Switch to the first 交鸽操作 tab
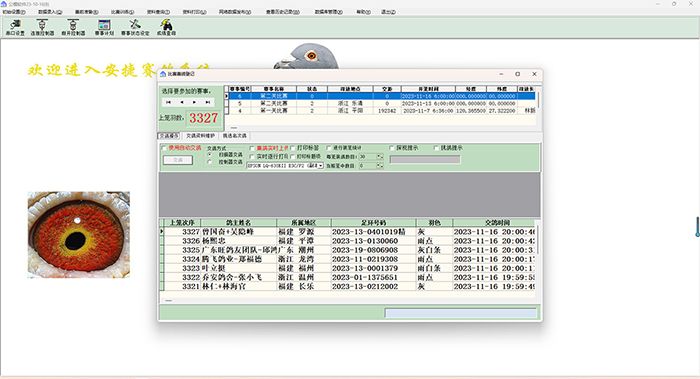 (169, 136)
